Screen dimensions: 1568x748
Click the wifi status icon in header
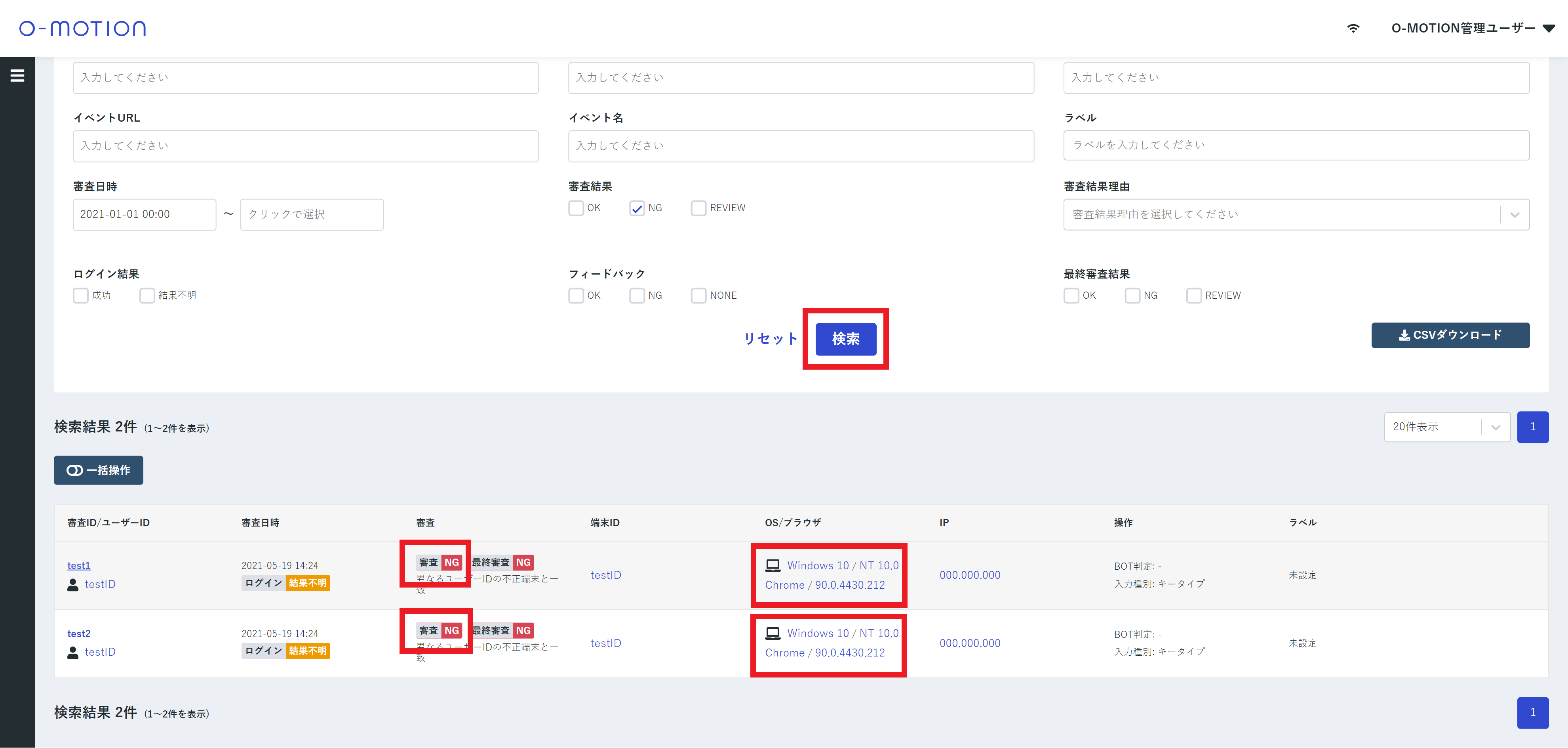pyautogui.click(x=1353, y=28)
